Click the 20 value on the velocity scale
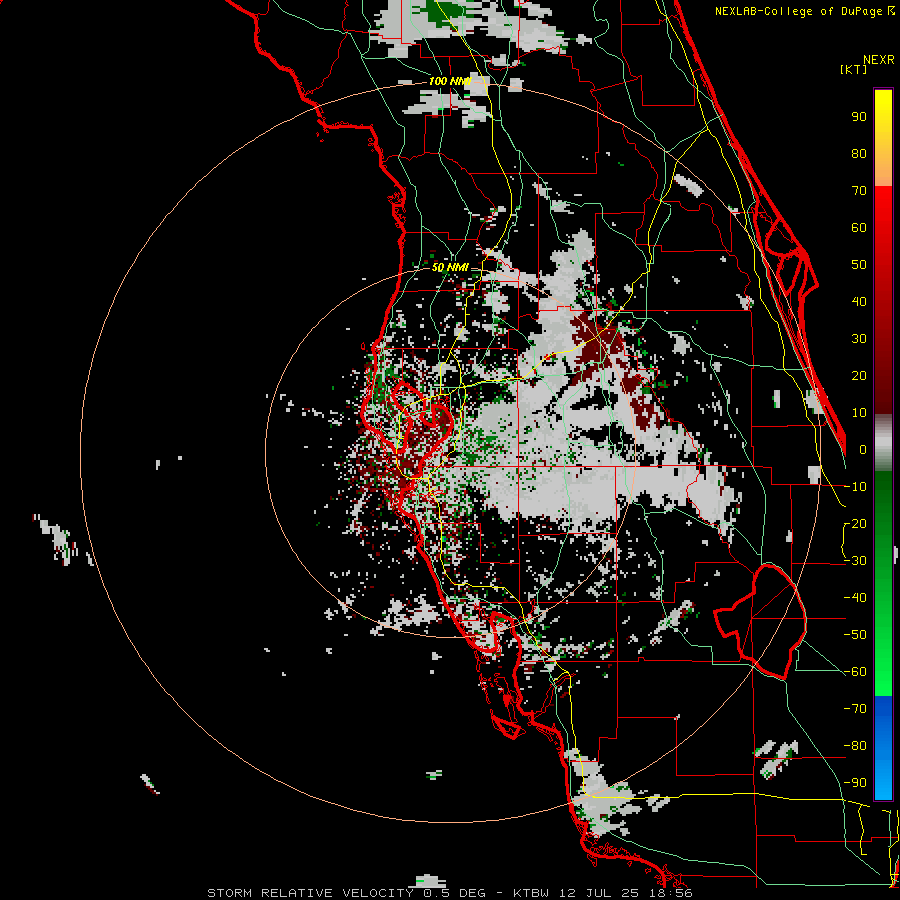The image size is (900, 900). pyautogui.click(x=859, y=375)
